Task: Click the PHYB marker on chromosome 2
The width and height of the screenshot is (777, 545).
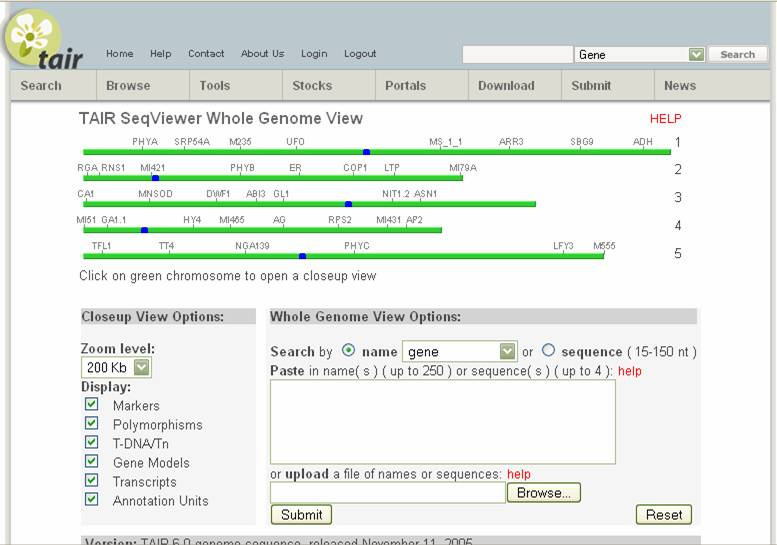Action: tap(242, 168)
